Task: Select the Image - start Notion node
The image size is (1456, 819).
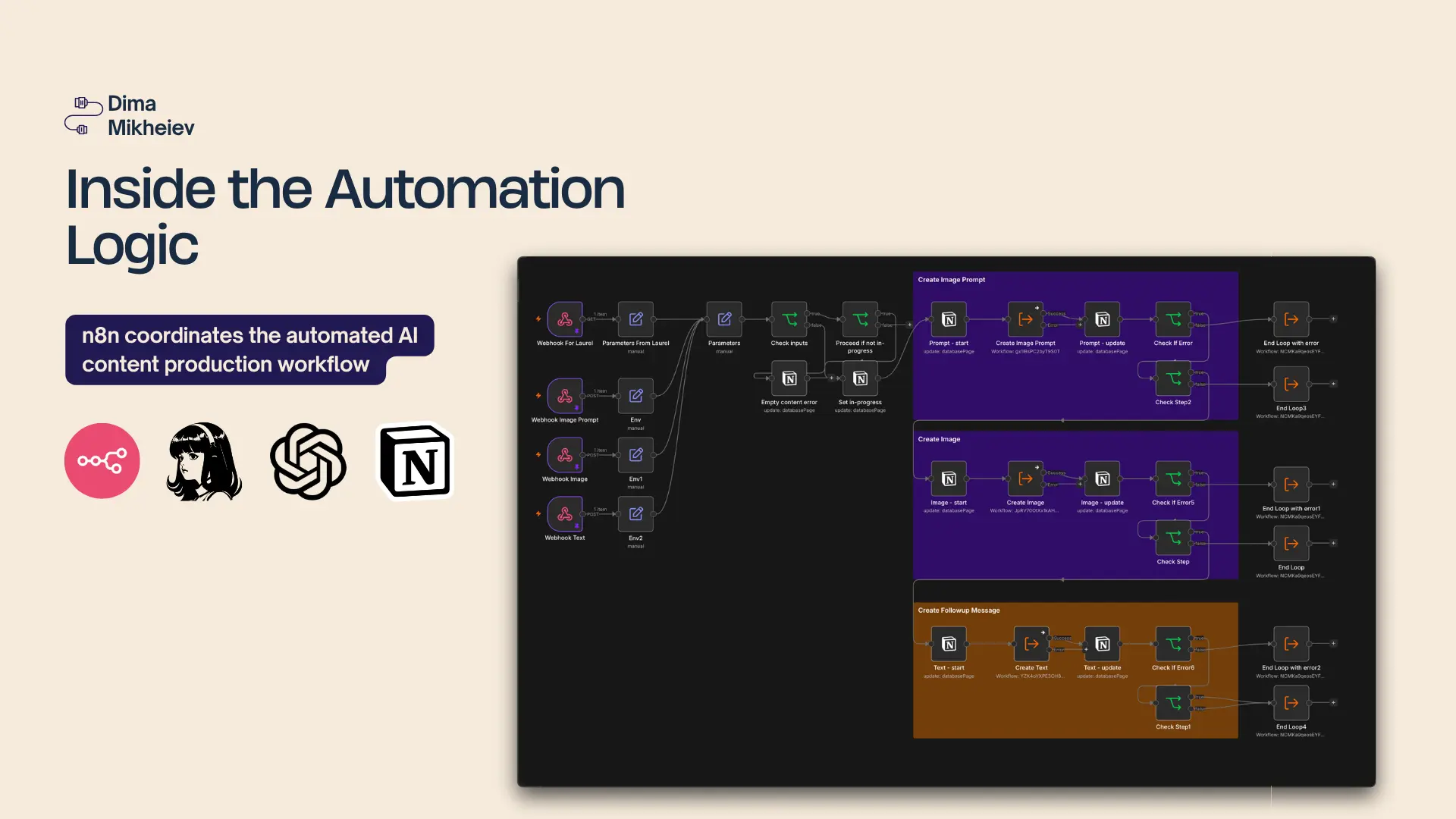Action: pyautogui.click(x=949, y=479)
